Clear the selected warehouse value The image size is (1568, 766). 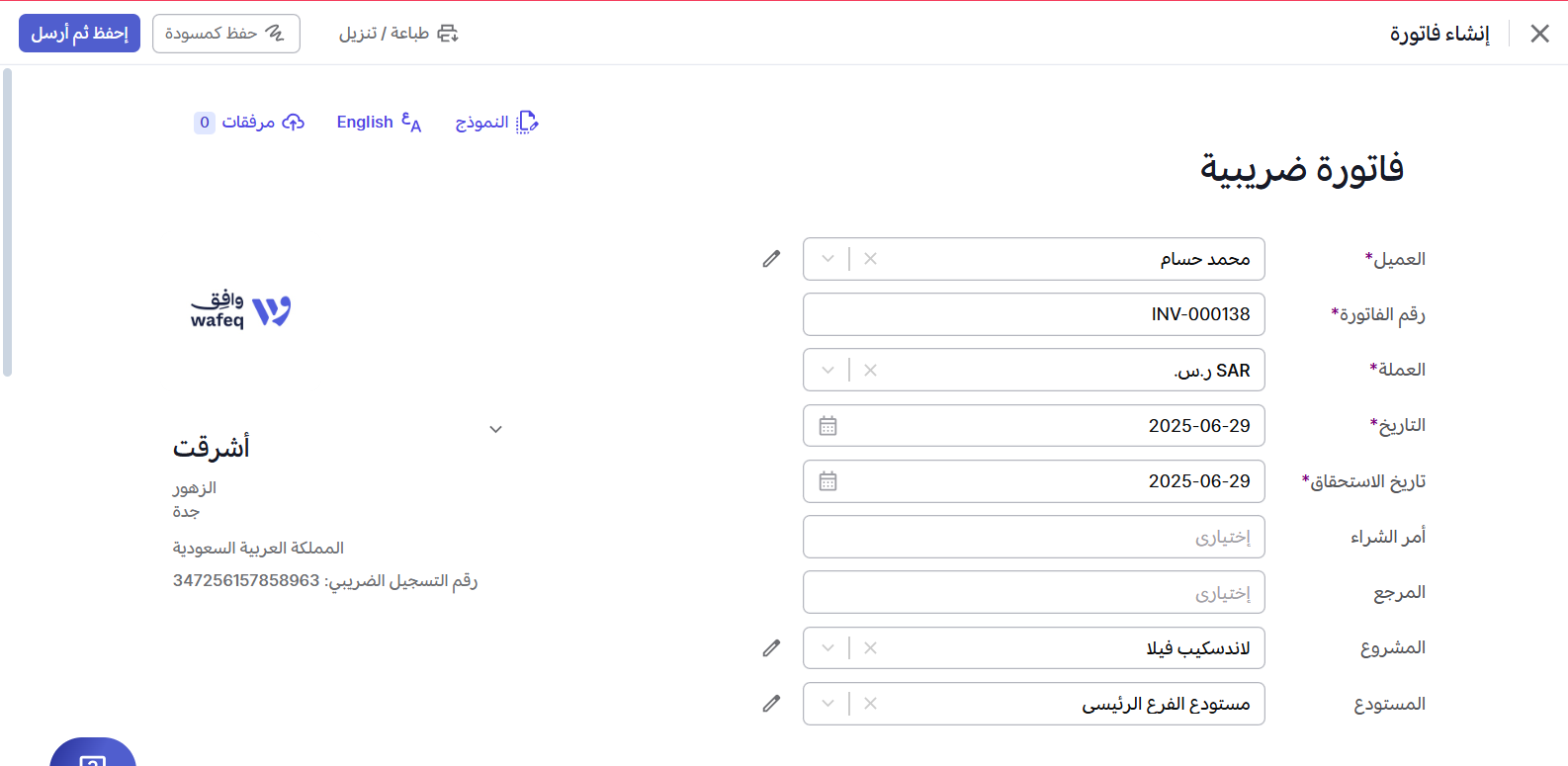(870, 704)
